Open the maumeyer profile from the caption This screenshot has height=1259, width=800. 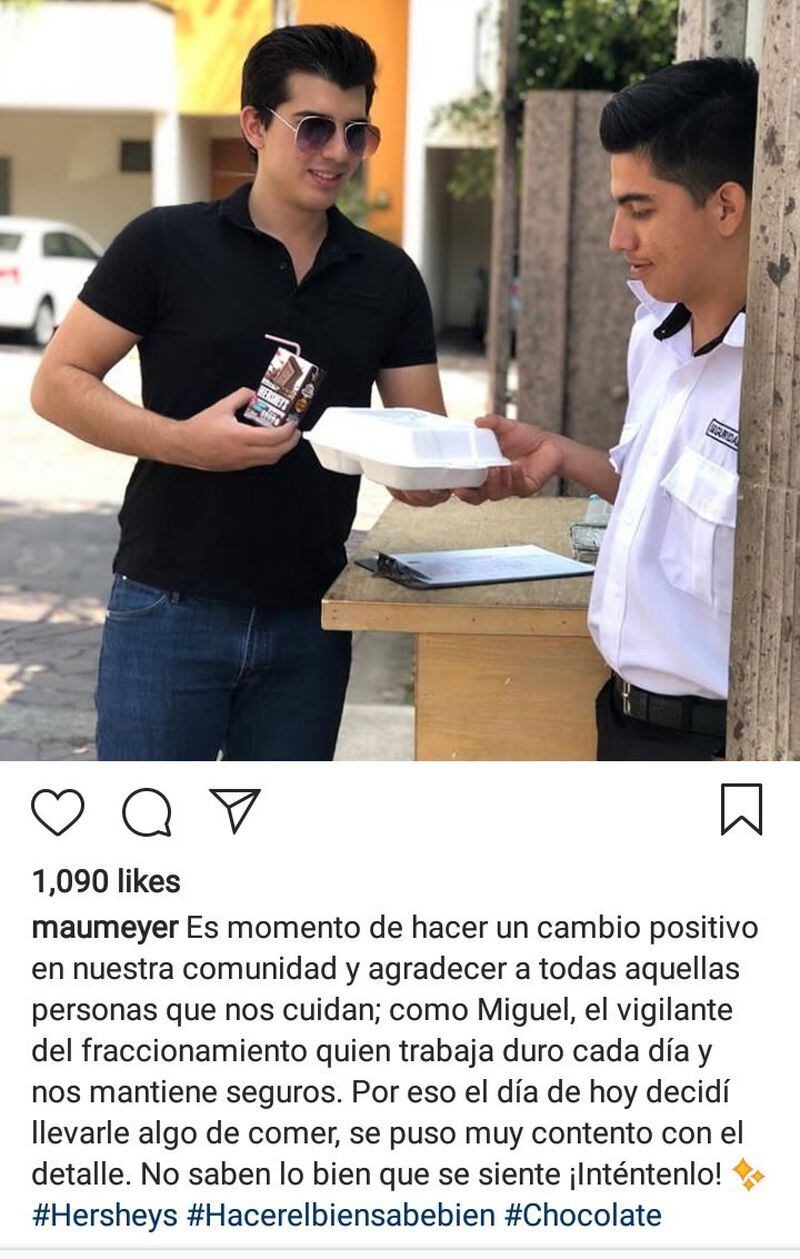click(x=105, y=928)
